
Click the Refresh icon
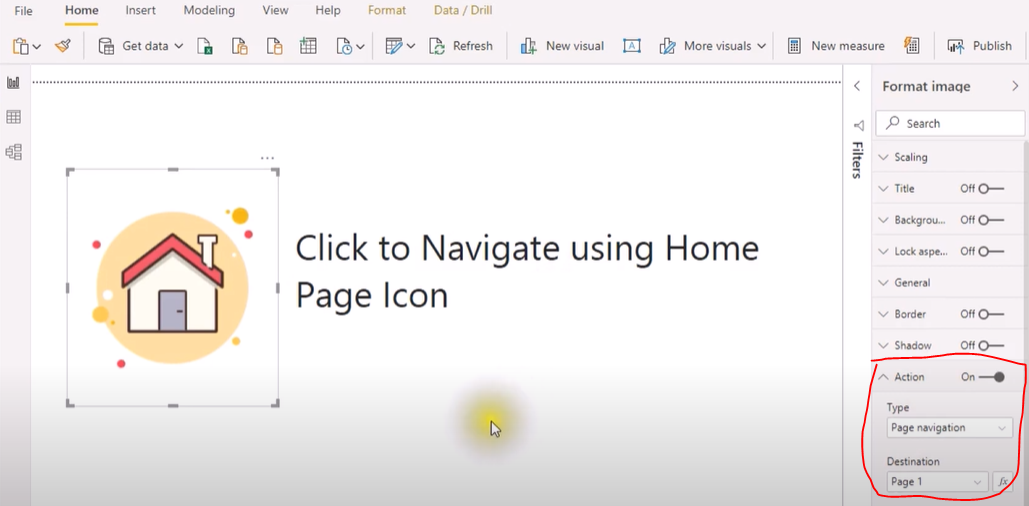tap(437, 46)
